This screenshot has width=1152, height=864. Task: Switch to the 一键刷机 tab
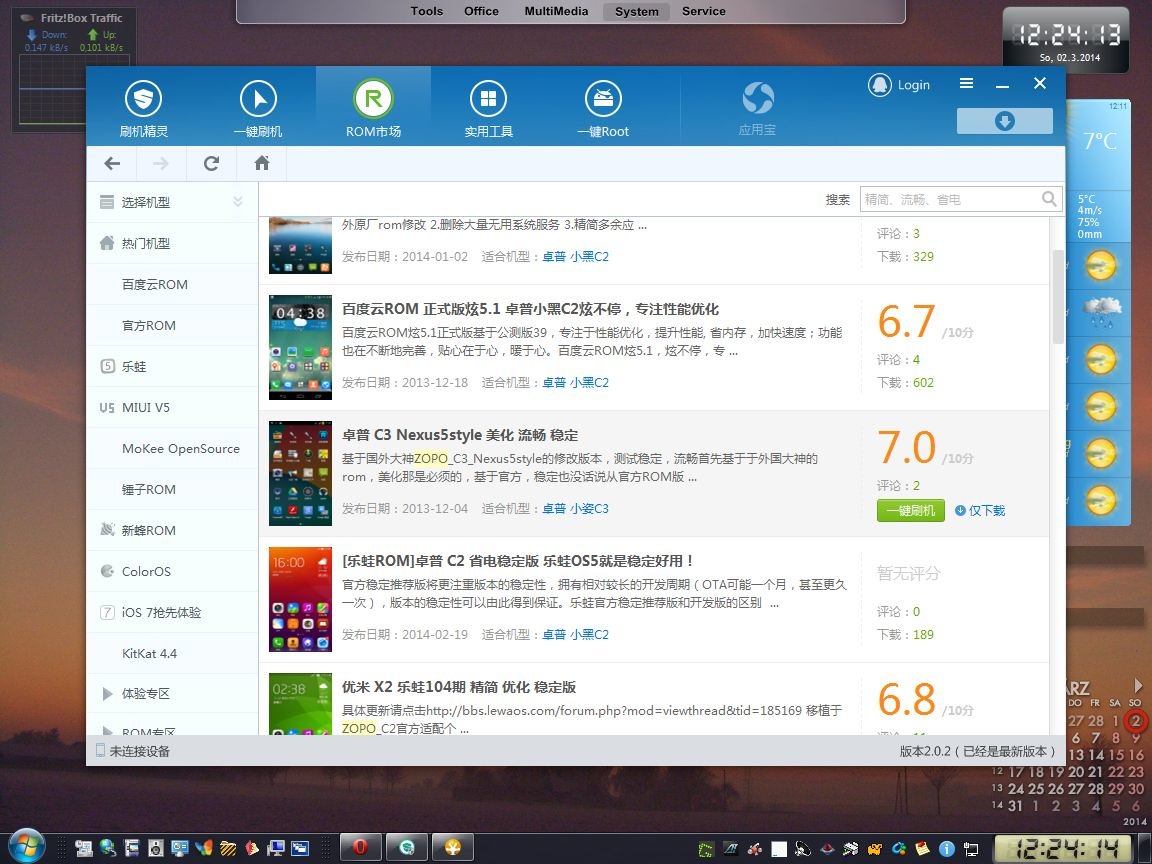[x=258, y=107]
